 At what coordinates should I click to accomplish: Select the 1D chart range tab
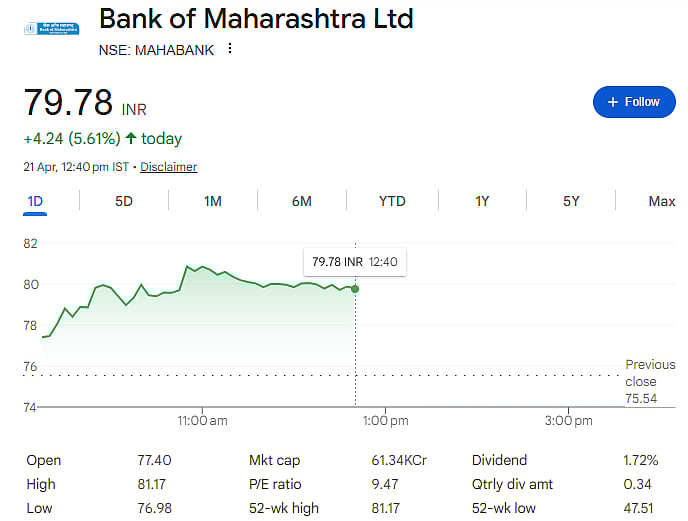pyautogui.click(x=35, y=201)
